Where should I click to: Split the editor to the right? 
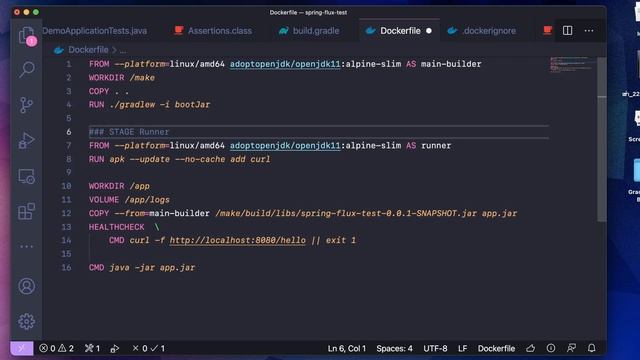(567, 31)
